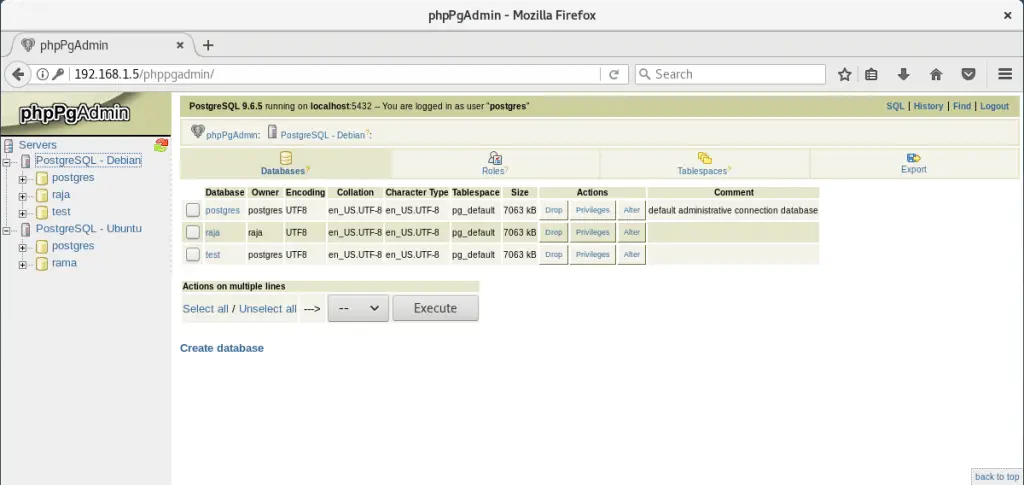Check the test database row checkbox
This screenshot has width=1024, height=485.
[x=193, y=255]
